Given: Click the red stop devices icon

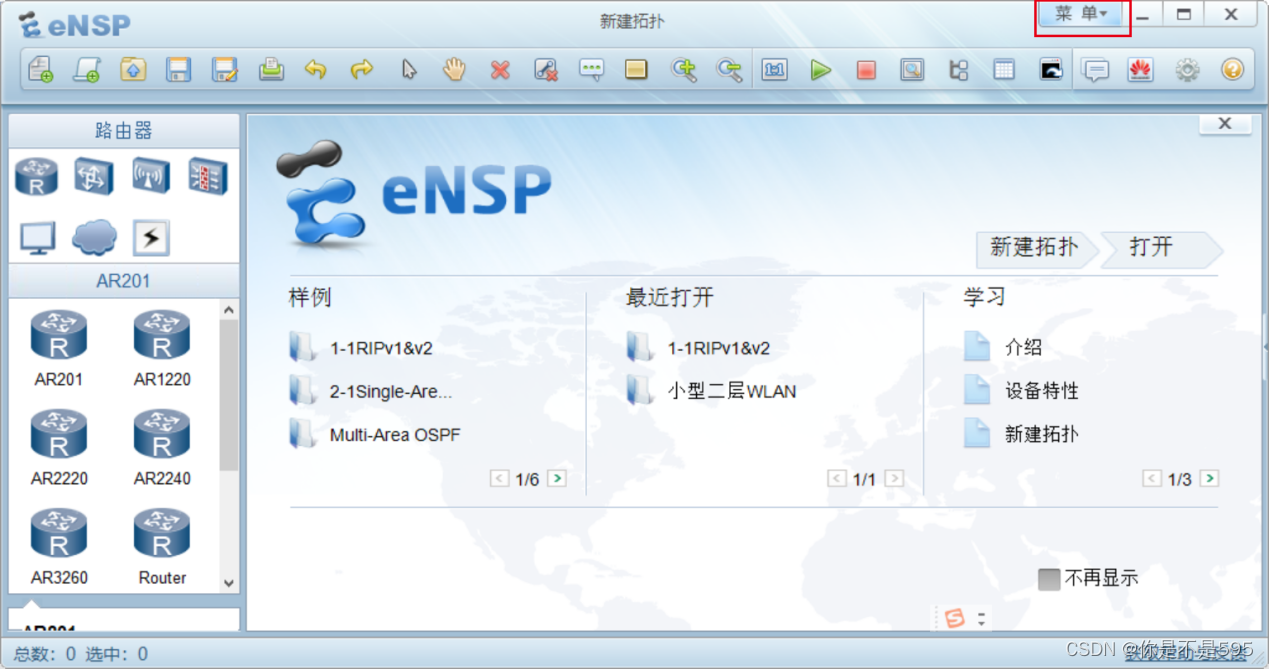Looking at the screenshot, I should coord(866,70).
